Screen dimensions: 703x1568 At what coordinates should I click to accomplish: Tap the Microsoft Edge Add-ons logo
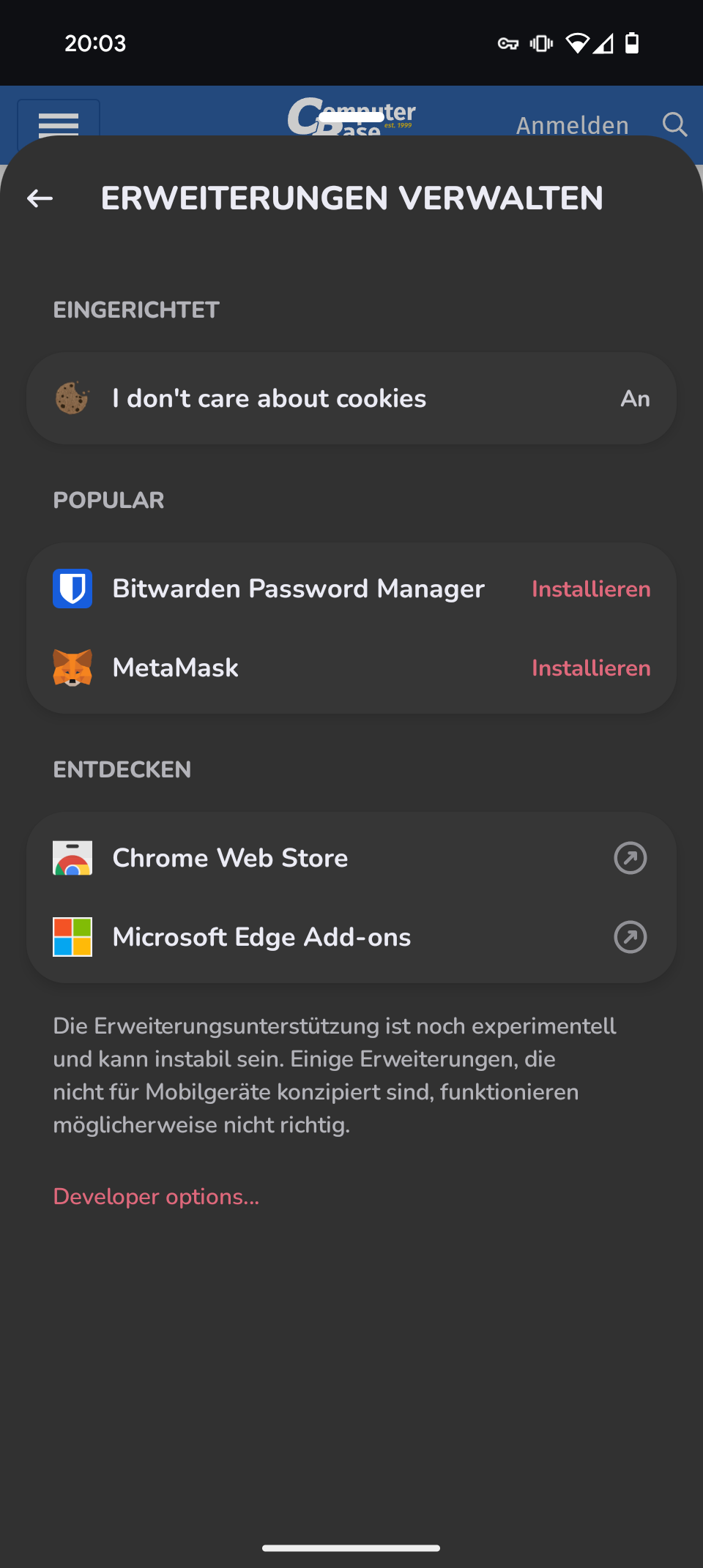[72, 937]
